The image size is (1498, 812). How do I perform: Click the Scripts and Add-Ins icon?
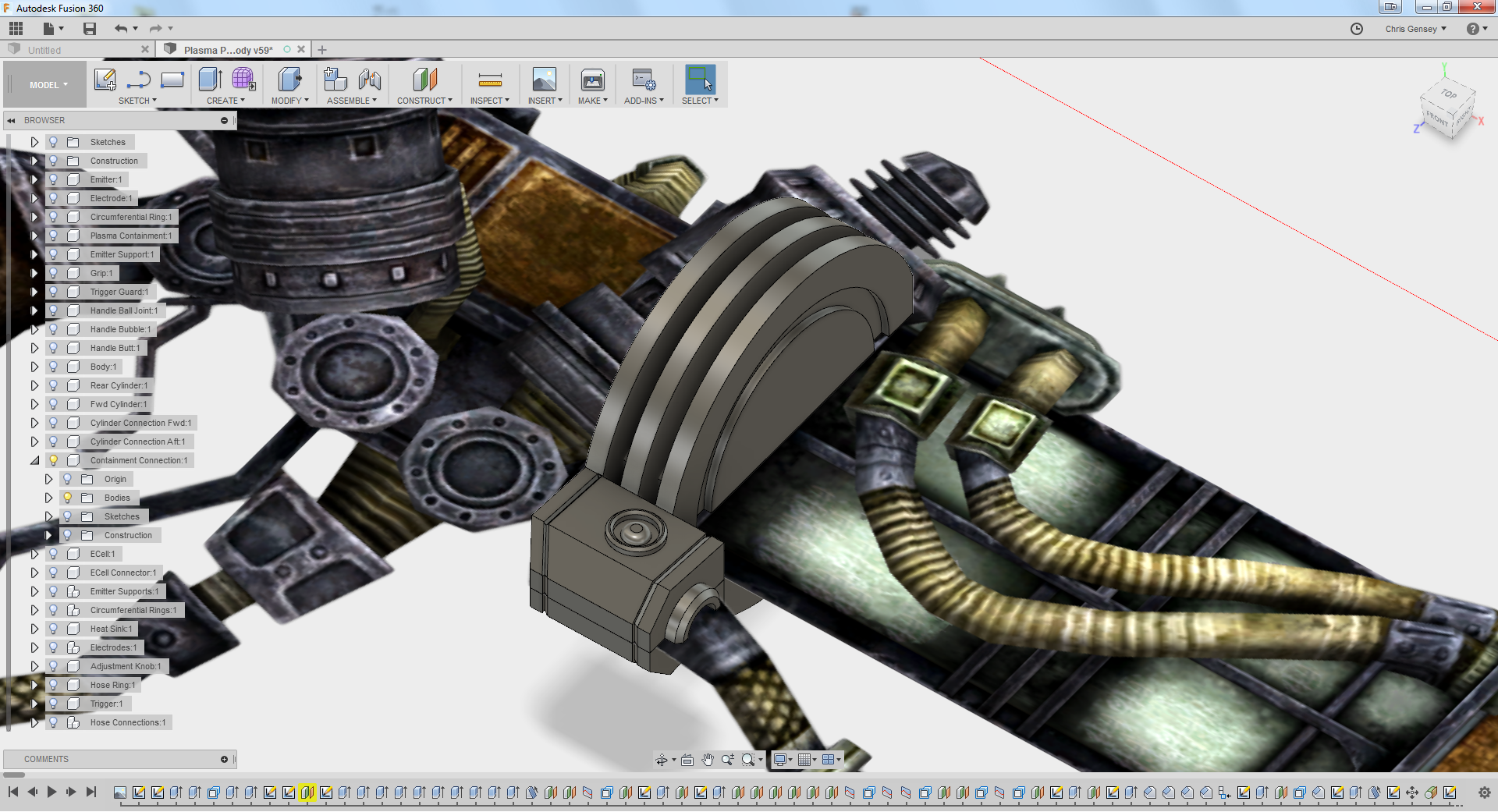pyautogui.click(x=644, y=80)
